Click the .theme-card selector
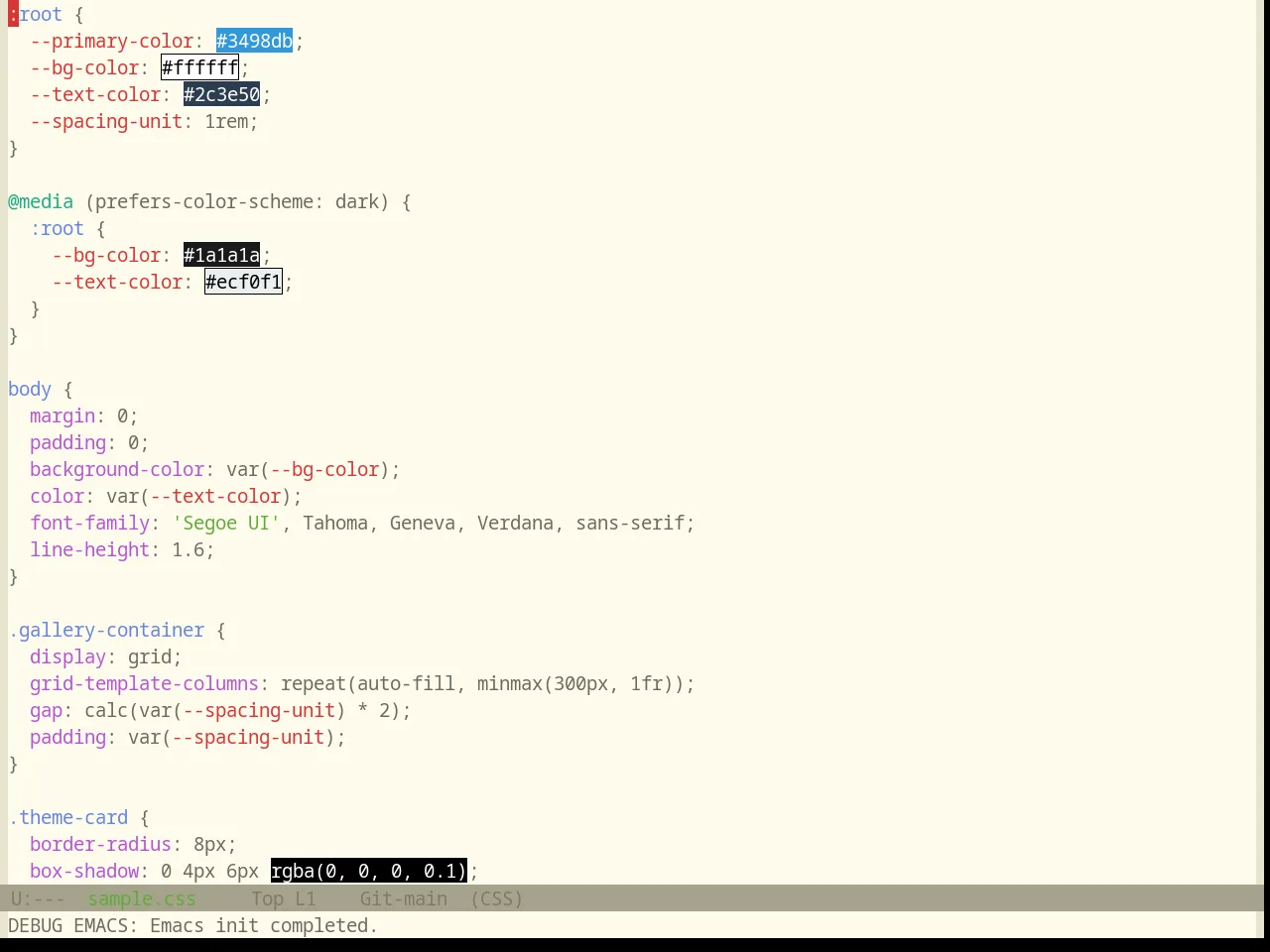The image size is (1270, 952). (67, 817)
